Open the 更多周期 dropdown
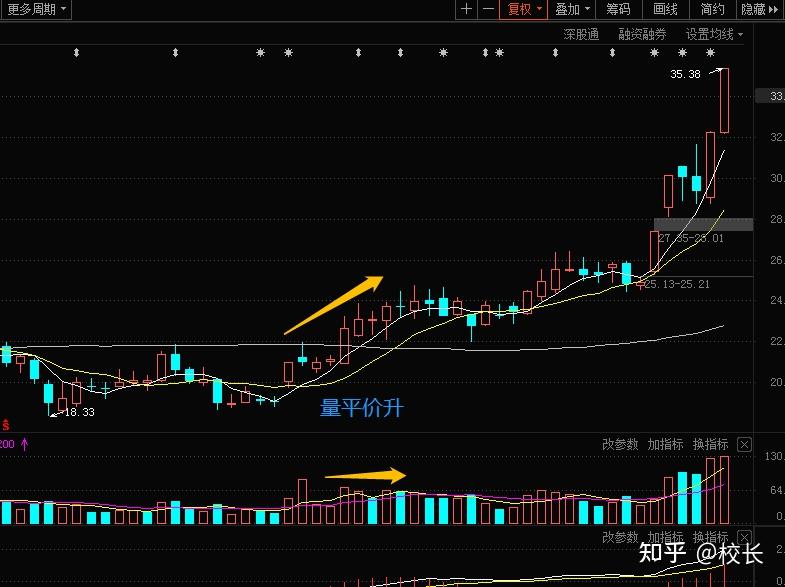 pyautogui.click(x=35, y=10)
